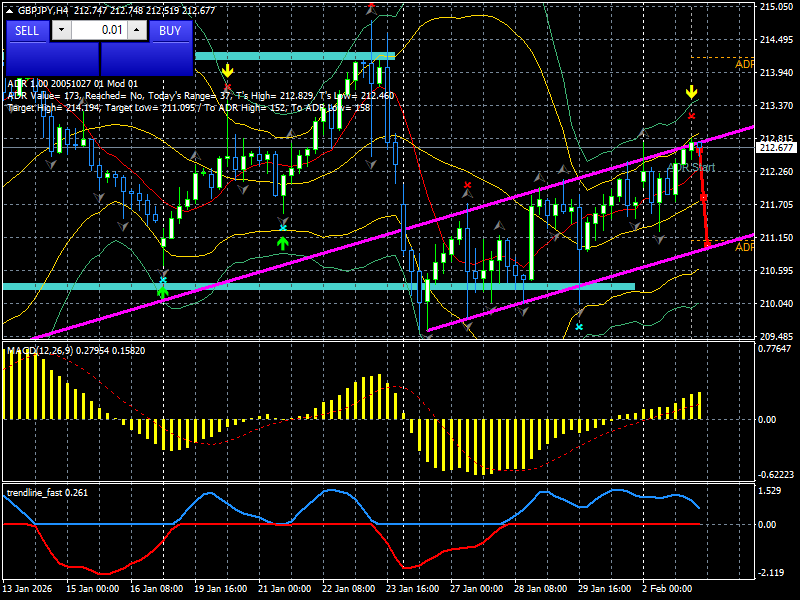Click the 210.040 price scale label
The height and width of the screenshot is (600, 800).
click(776, 304)
